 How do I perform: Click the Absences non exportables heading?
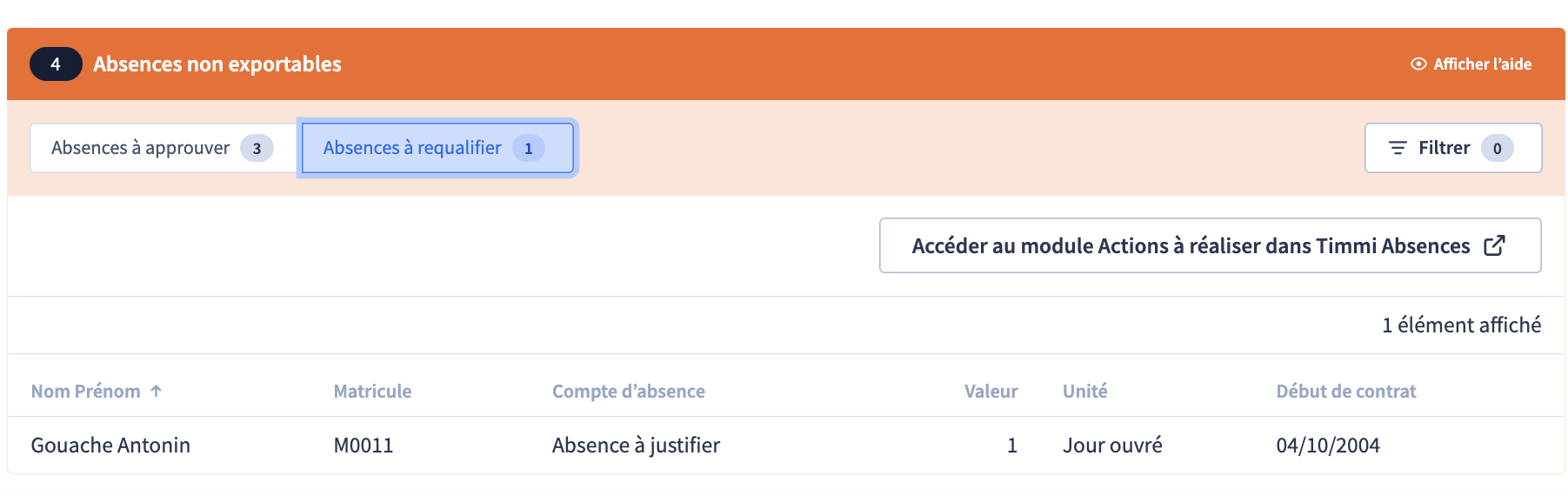[x=217, y=64]
